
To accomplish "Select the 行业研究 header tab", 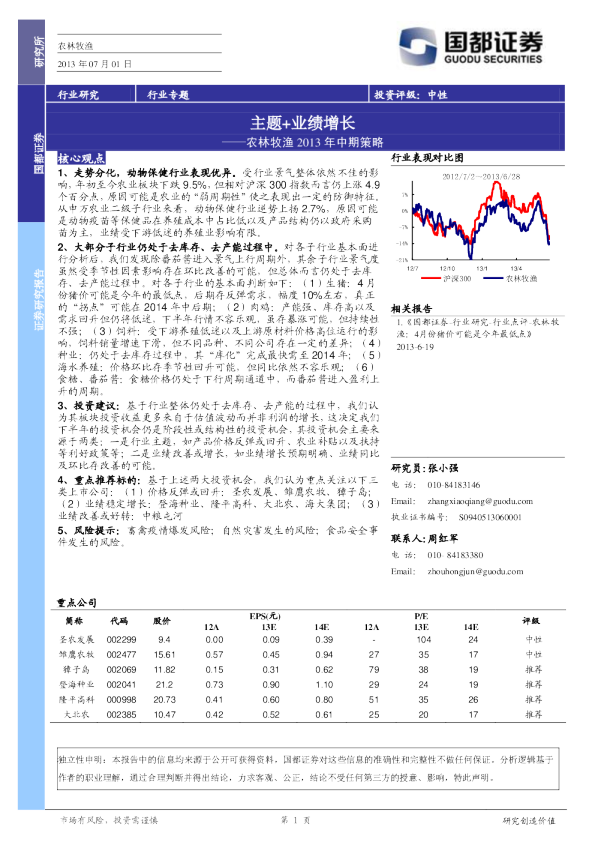I will click(x=78, y=95).
